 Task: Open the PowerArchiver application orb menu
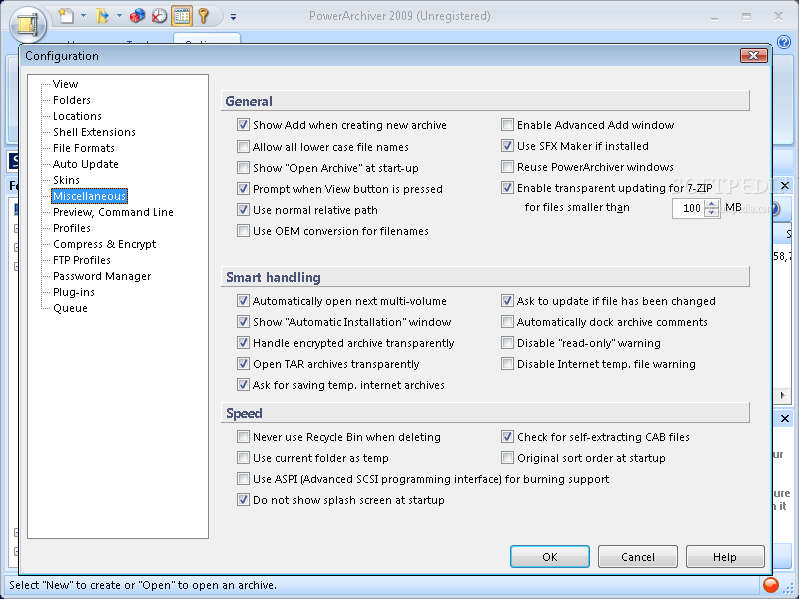pyautogui.click(x=28, y=23)
